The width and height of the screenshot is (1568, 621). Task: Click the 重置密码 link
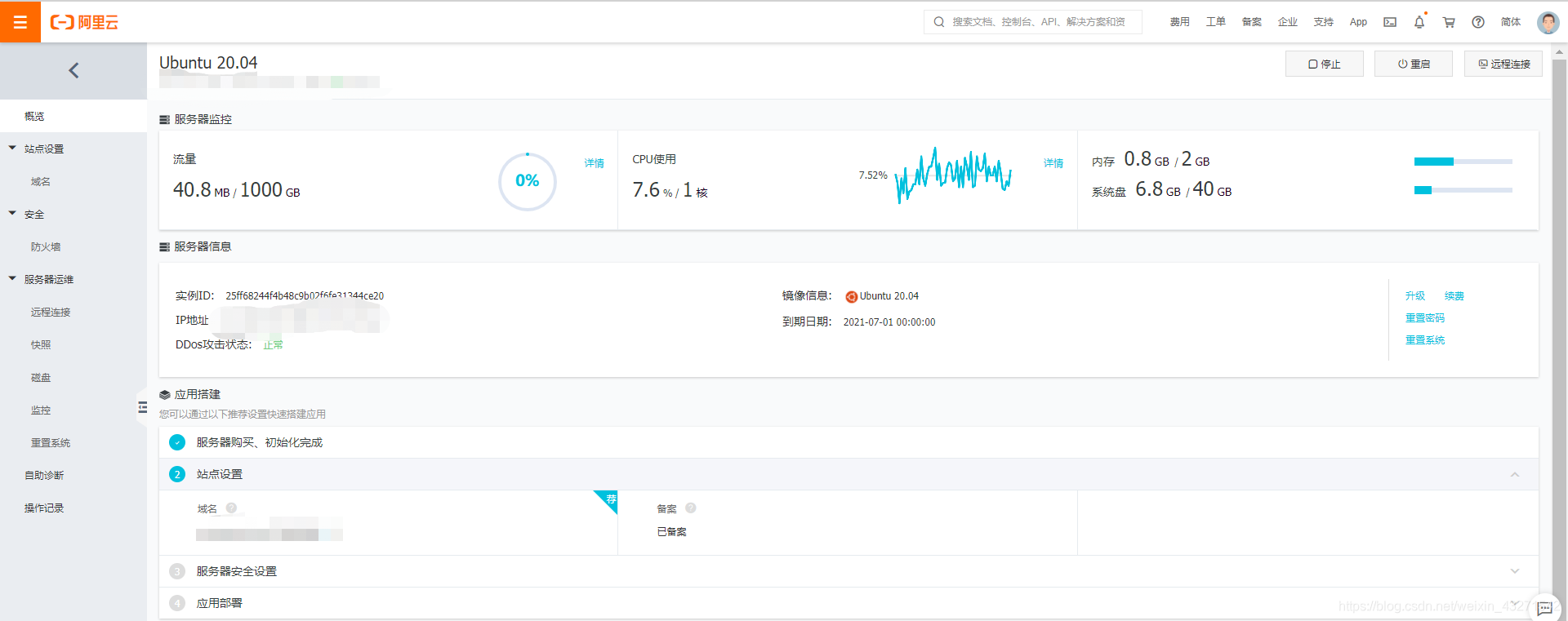1425,317
